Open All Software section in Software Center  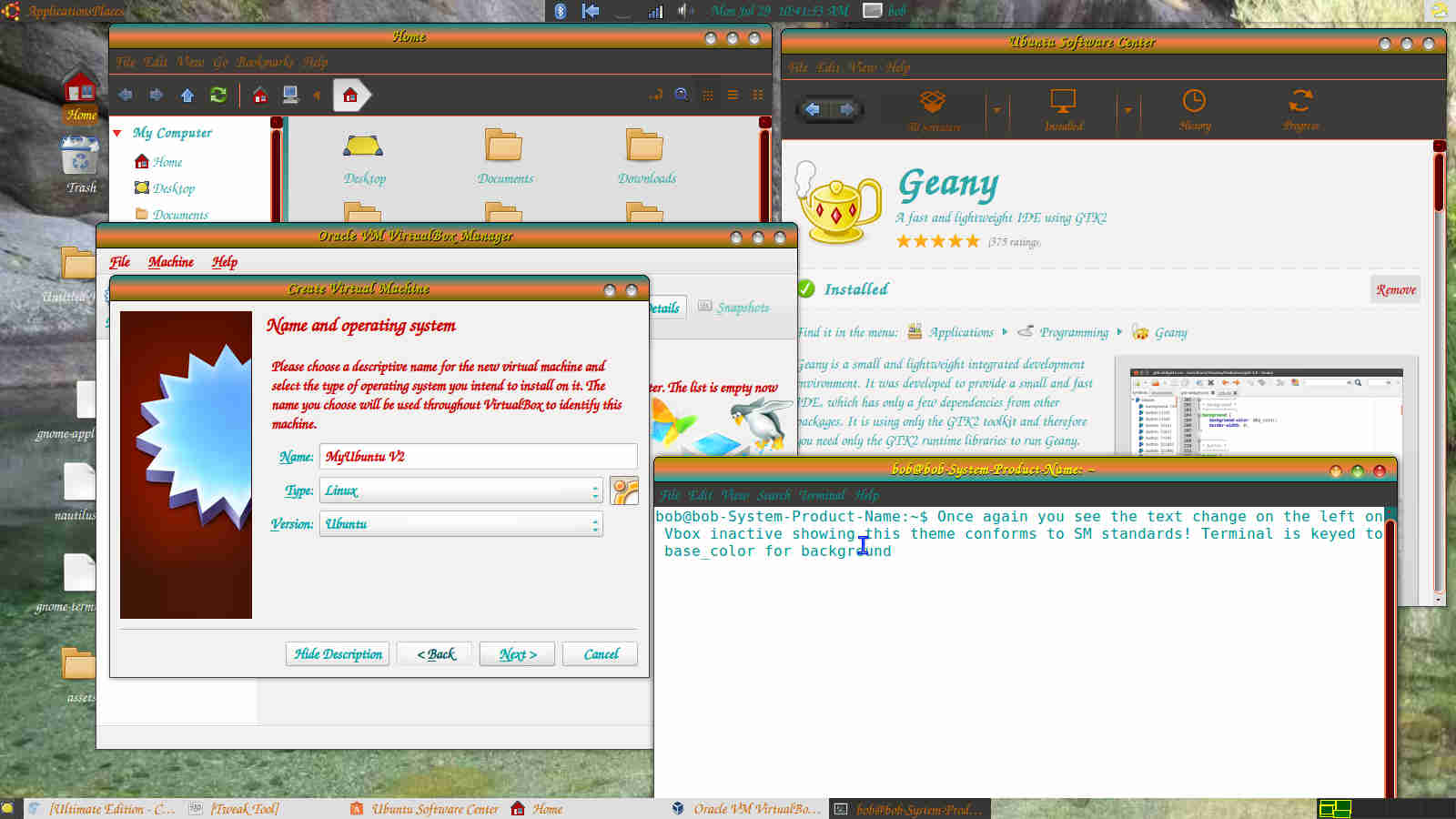935,110
